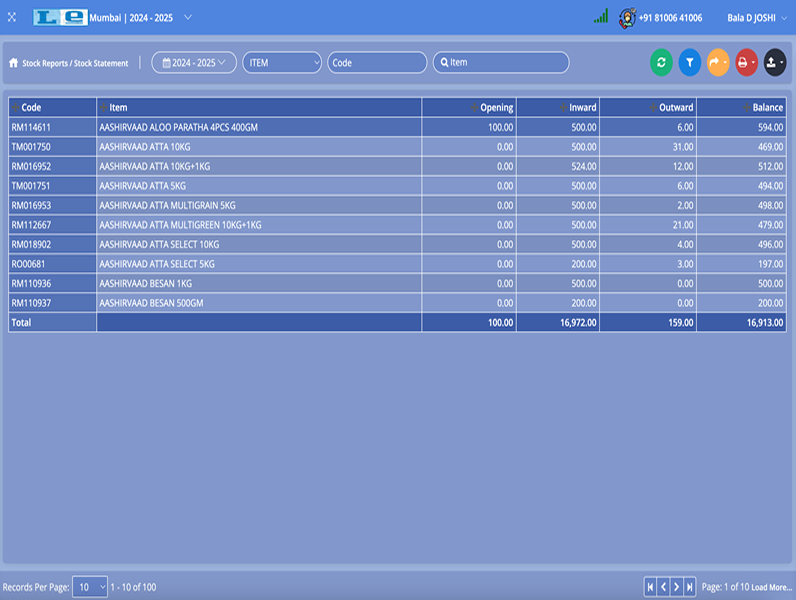Open the red print button
The width and height of the screenshot is (796, 600).
pos(746,62)
